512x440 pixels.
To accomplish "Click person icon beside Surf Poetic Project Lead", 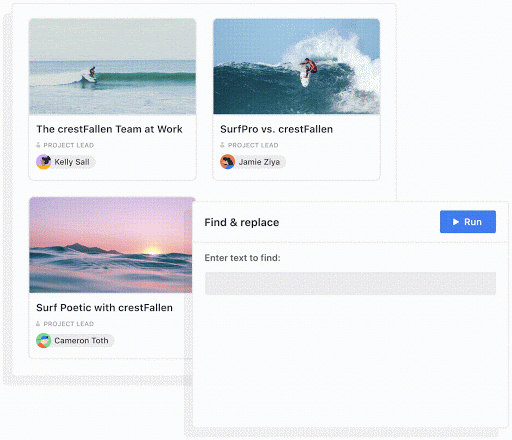I will point(38,324).
